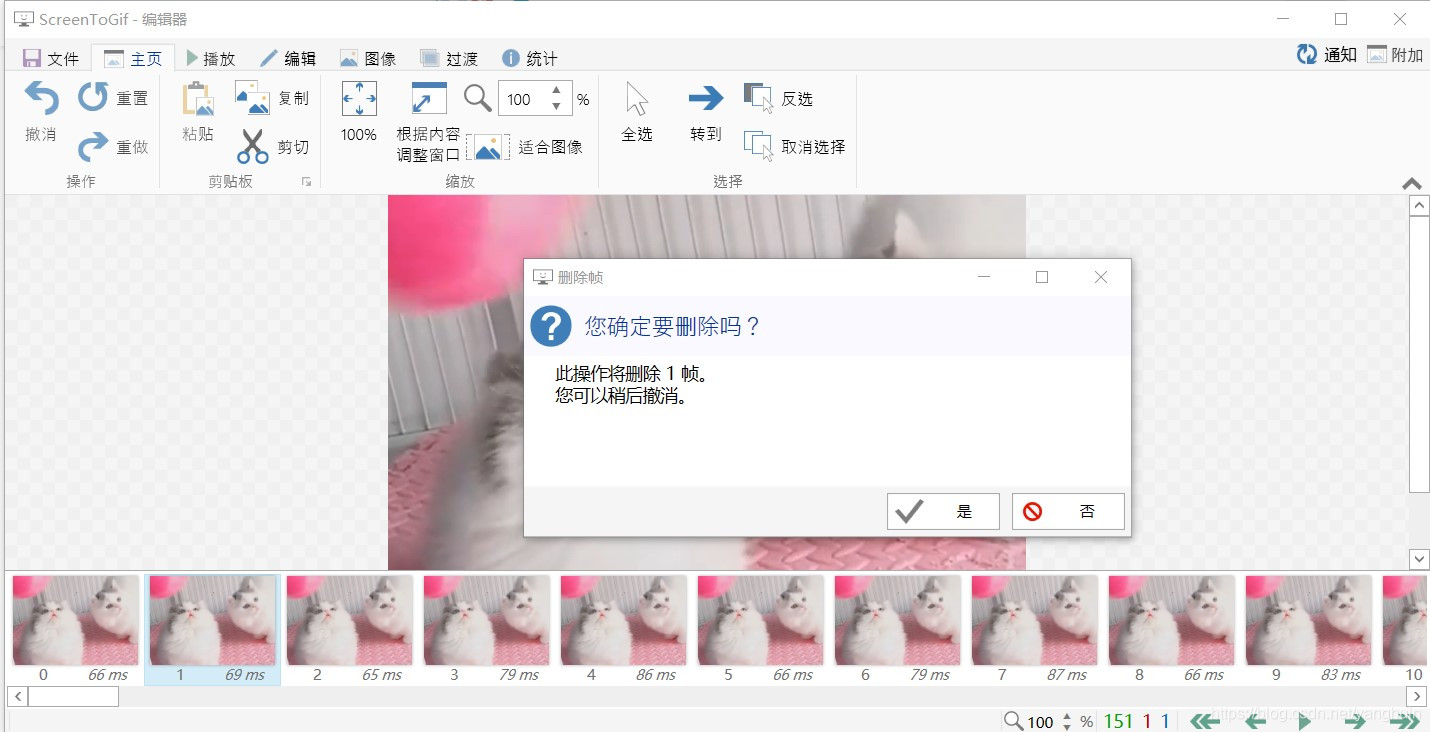Click Select All (全选) cursor icon
The width and height of the screenshot is (1430, 732).
637,99
